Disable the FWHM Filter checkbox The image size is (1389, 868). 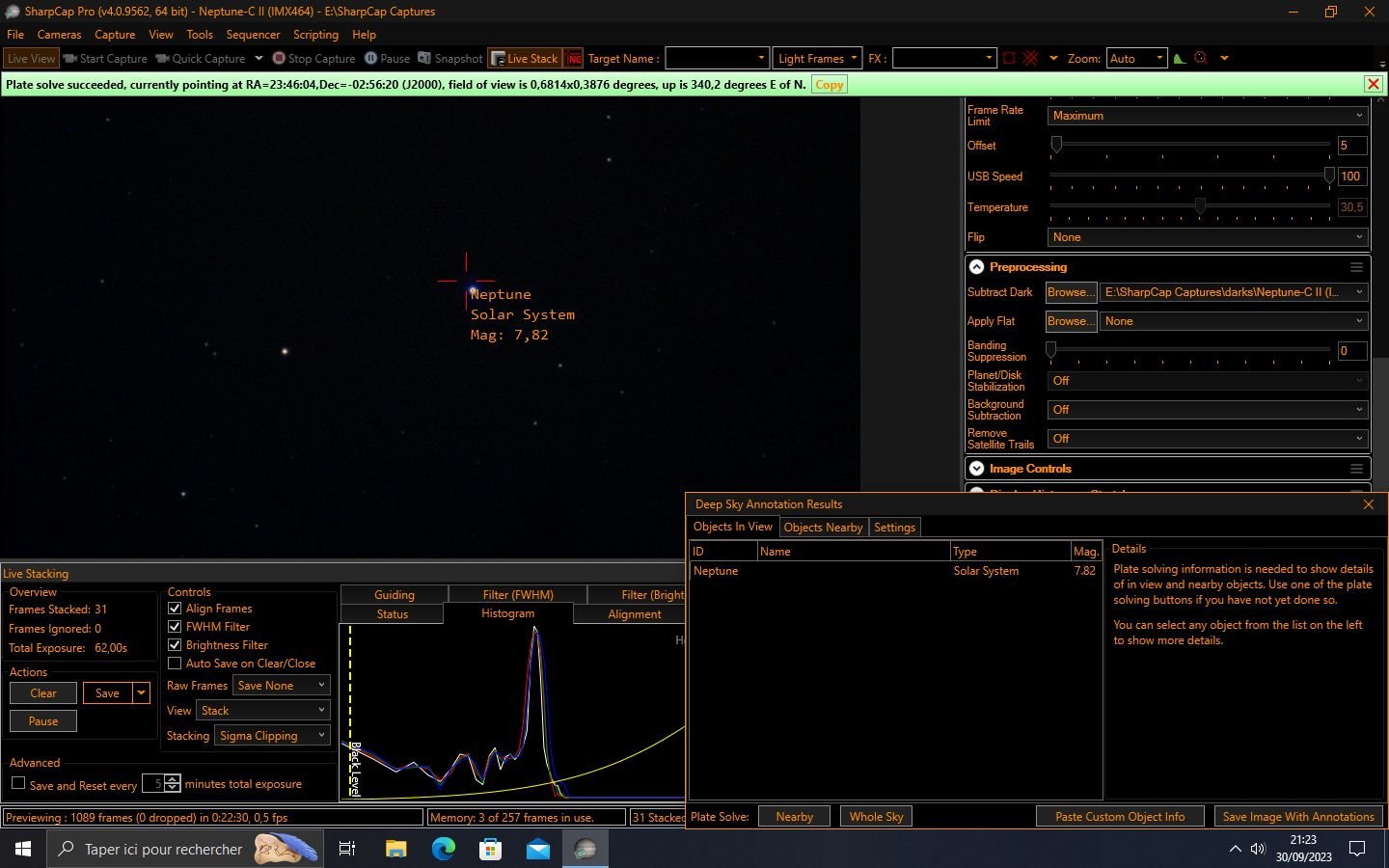175,627
